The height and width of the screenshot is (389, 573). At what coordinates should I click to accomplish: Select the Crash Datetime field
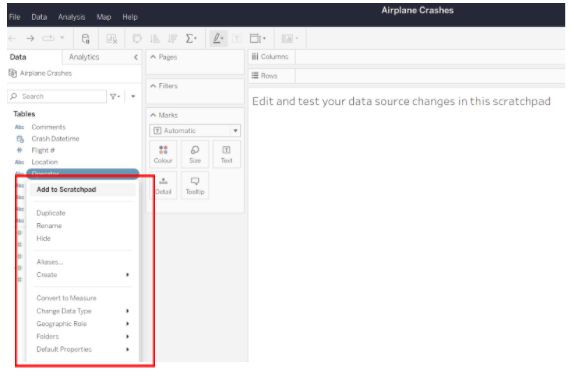(x=55, y=139)
